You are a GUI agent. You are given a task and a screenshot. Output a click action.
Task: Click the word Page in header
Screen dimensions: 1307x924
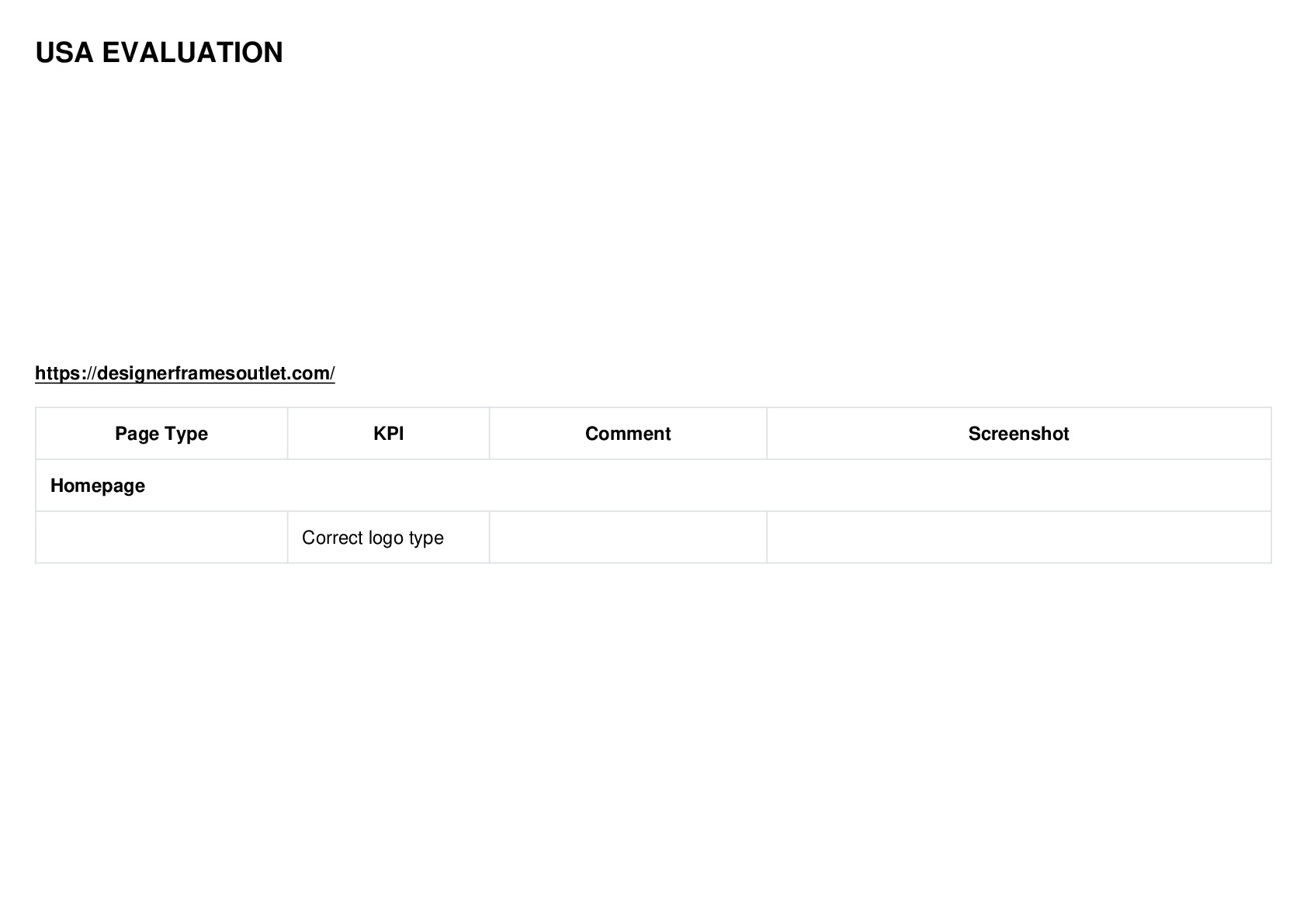[137, 434]
